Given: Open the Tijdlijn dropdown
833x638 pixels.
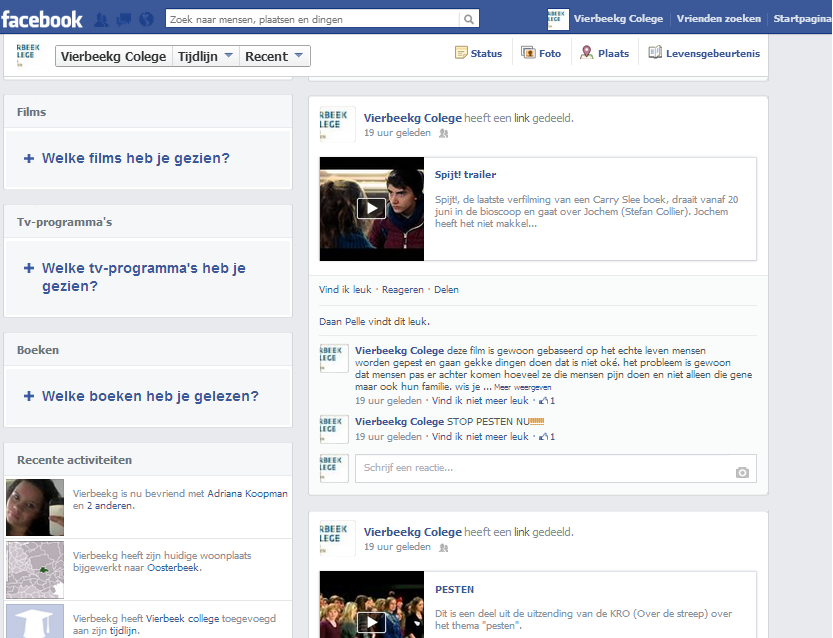Looking at the screenshot, I should (x=205, y=56).
